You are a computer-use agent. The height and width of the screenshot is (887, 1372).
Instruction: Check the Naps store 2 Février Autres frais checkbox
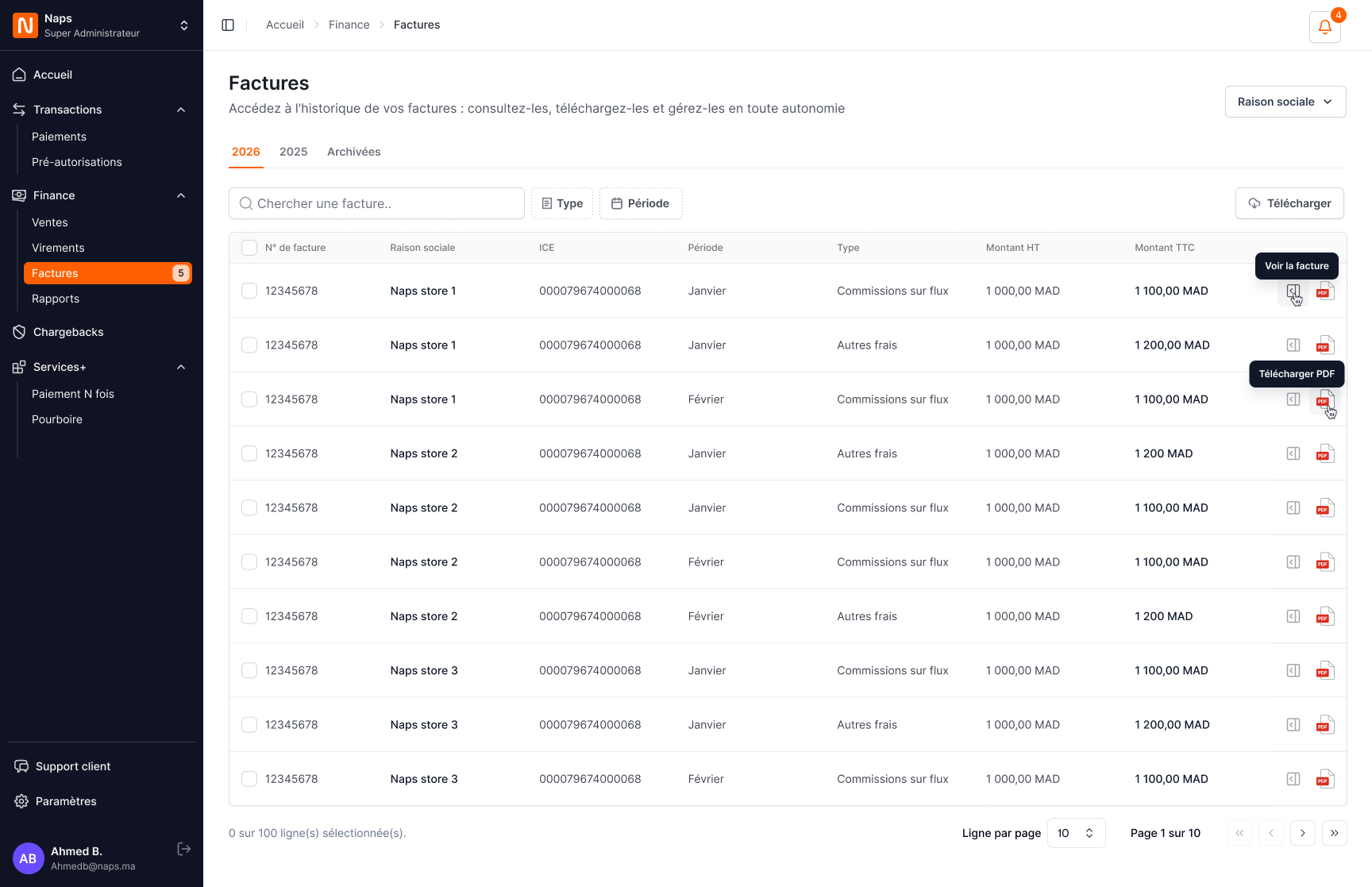click(249, 616)
